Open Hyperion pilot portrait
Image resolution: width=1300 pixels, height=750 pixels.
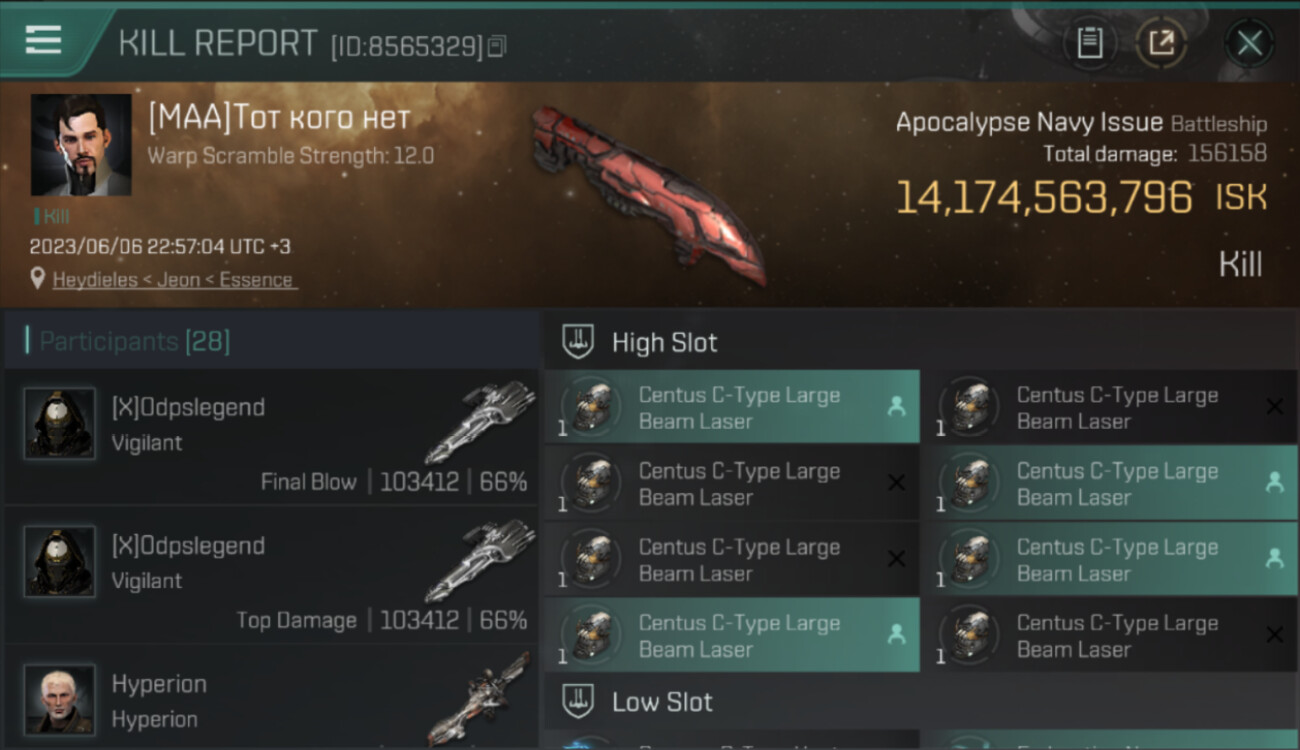point(60,699)
